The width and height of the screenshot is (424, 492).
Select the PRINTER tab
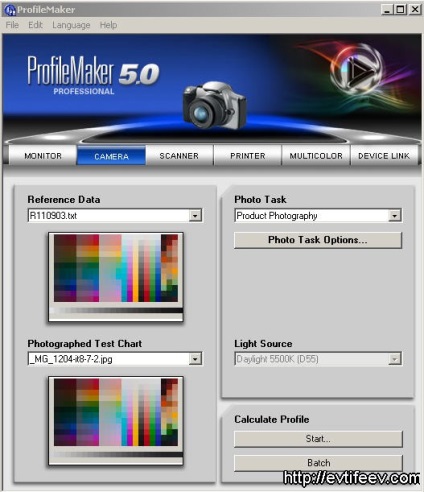coord(248,156)
